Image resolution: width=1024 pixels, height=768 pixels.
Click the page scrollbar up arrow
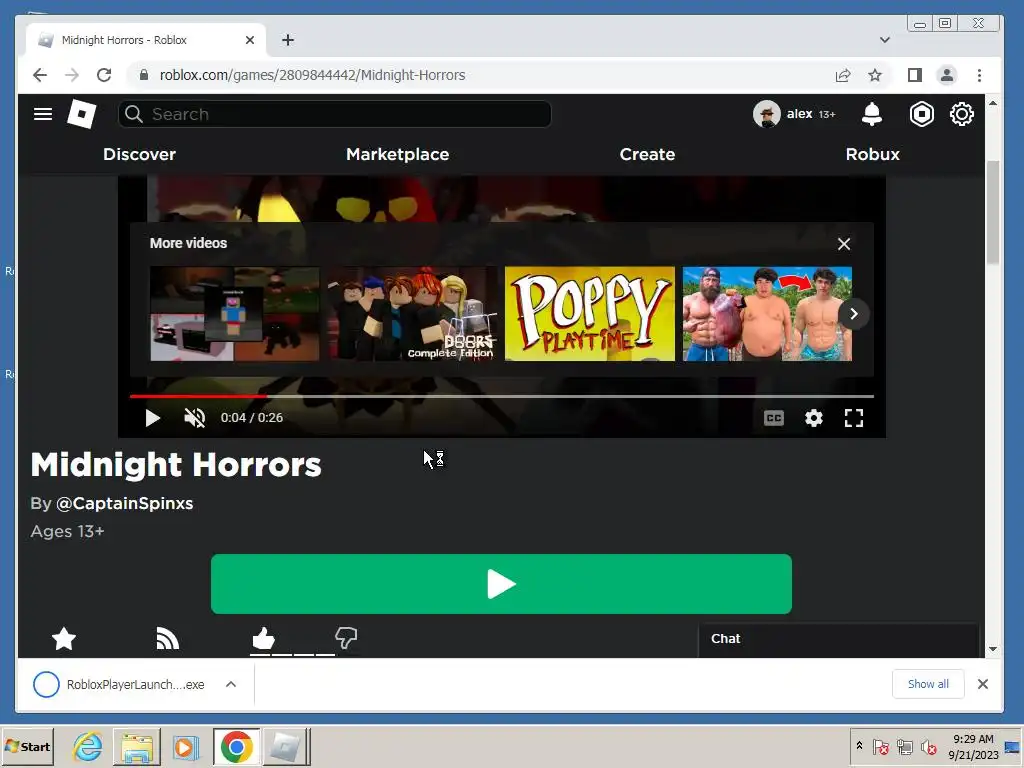pyautogui.click(x=993, y=103)
